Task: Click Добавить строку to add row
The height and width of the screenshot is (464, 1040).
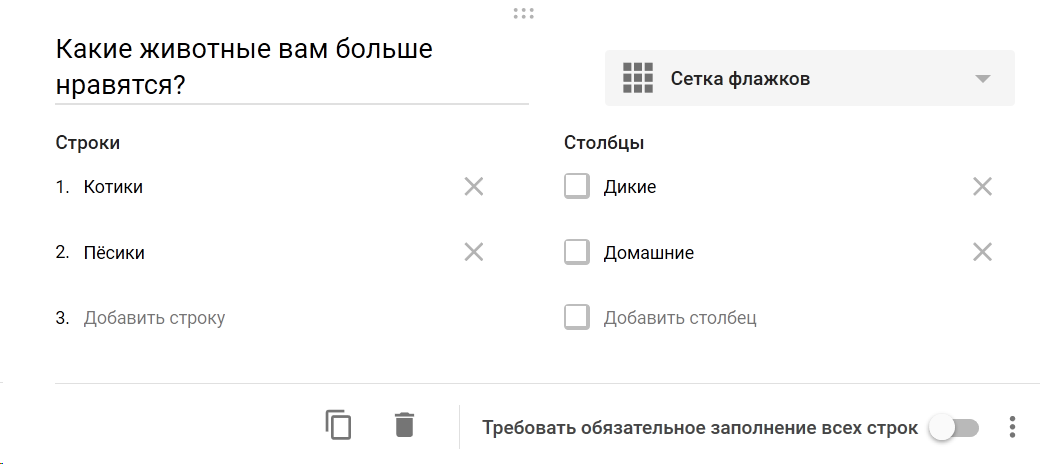Action: click(x=155, y=318)
